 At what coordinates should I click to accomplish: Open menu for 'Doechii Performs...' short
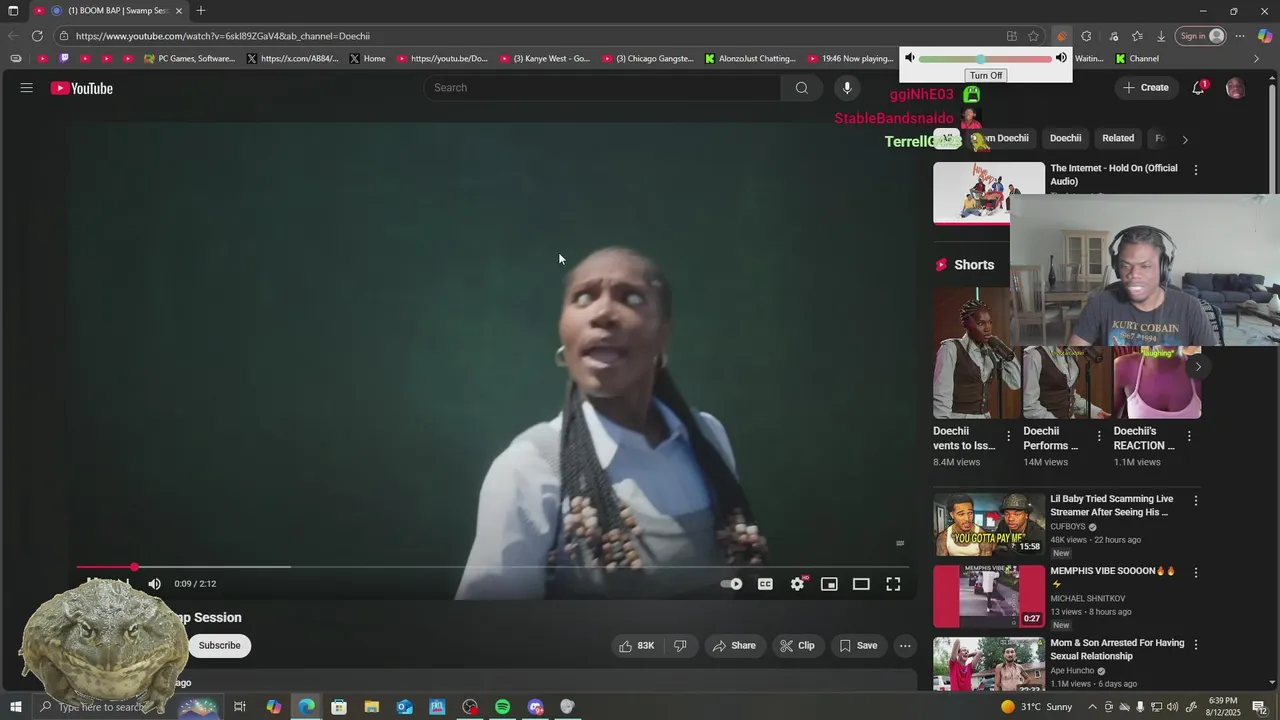[x=1098, y=436]
